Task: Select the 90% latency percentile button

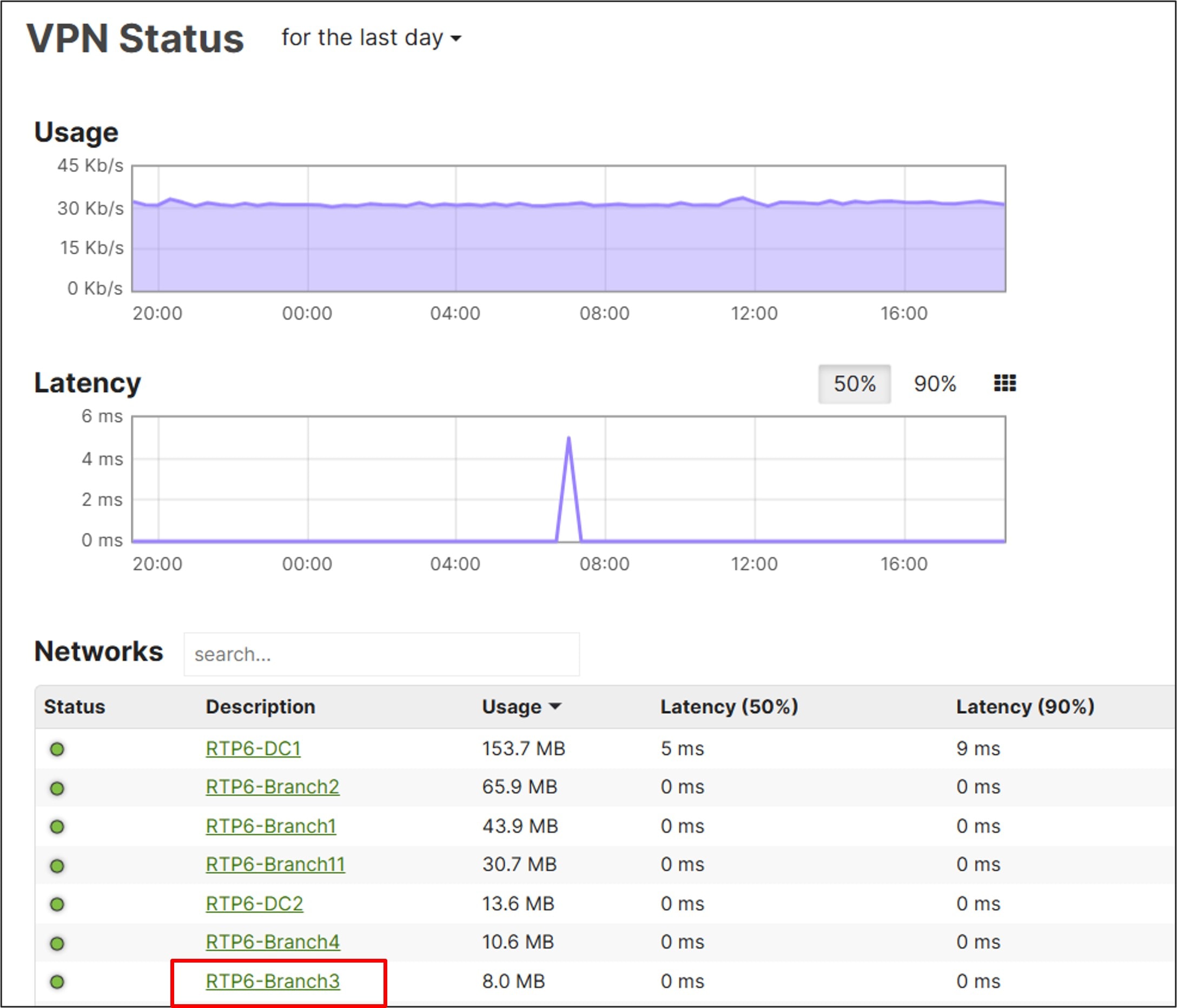Action: 935,384
